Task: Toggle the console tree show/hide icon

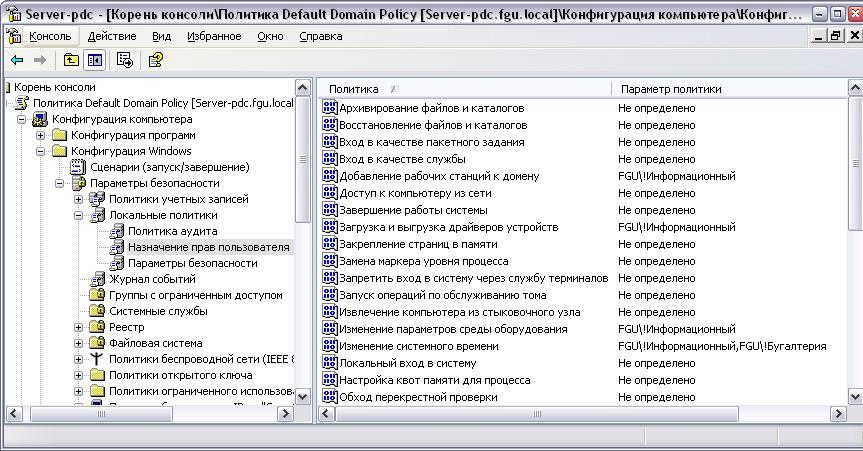Action: (94, 60)
